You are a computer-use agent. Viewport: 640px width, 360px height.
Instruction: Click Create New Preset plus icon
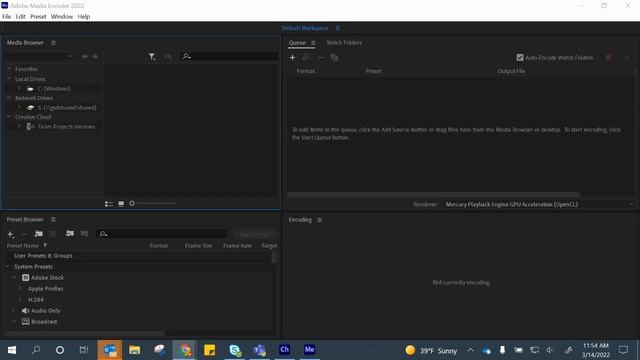pos(11,234)
